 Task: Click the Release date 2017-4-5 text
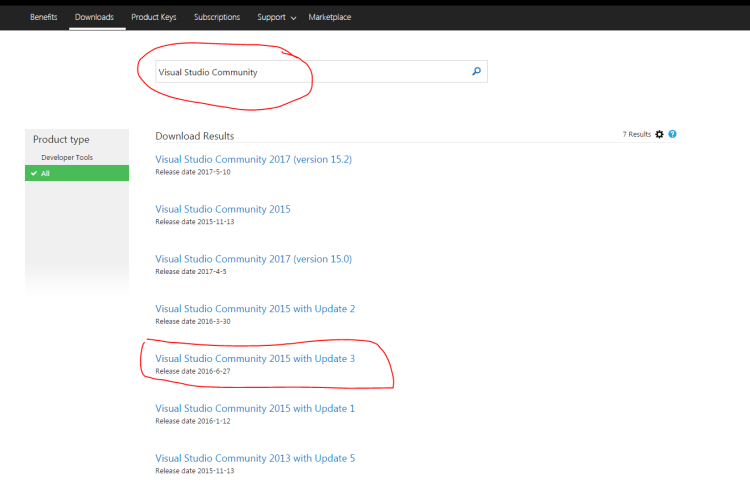click(191, 272)
